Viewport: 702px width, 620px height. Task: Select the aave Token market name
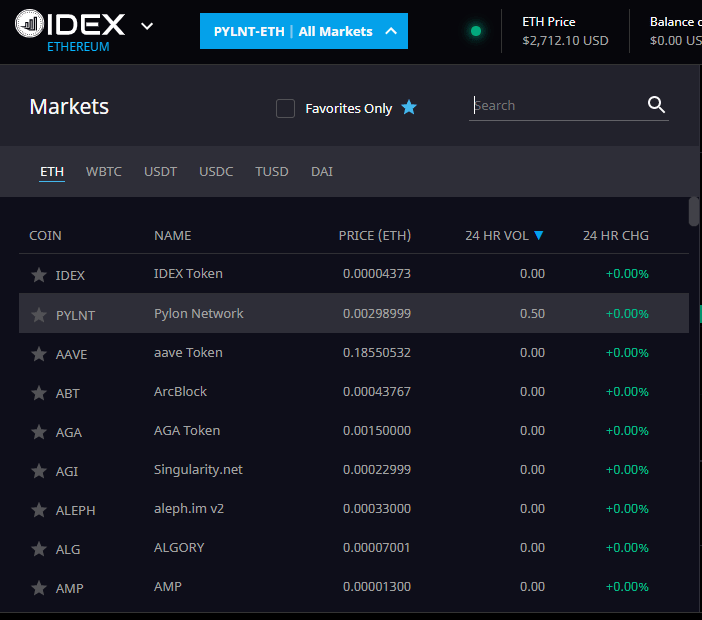188,352
